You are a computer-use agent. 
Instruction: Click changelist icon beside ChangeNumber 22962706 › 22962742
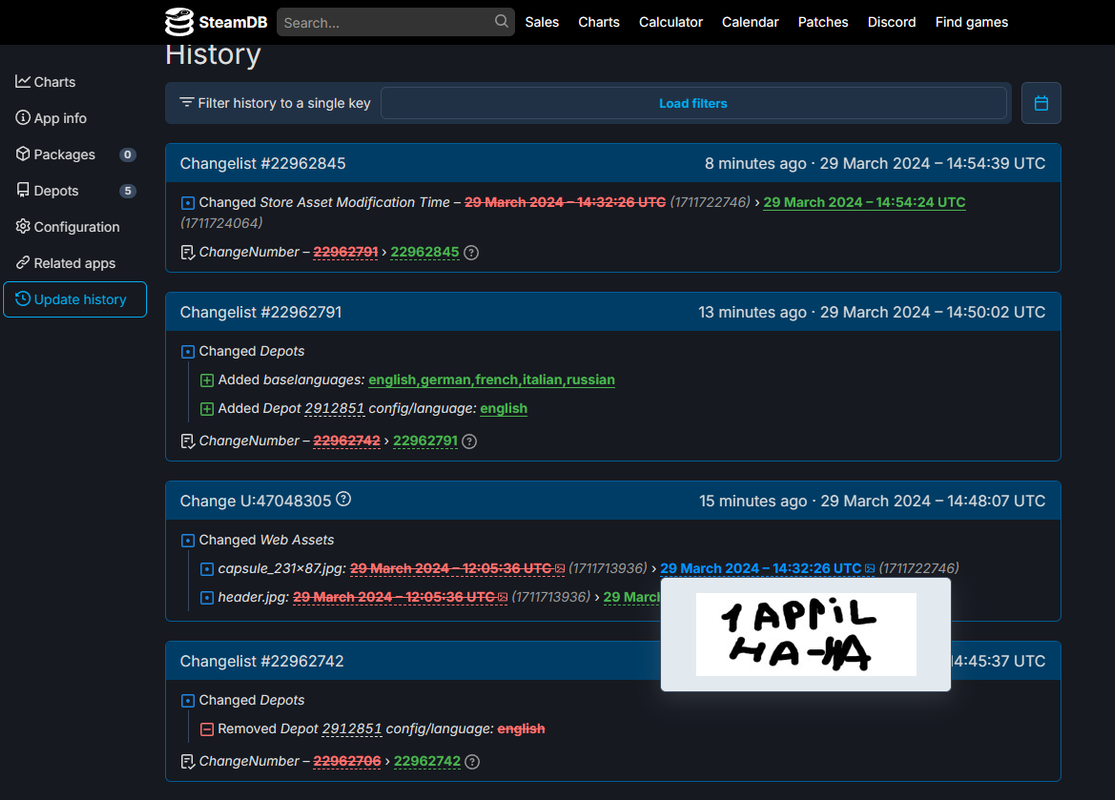(188, 762)
